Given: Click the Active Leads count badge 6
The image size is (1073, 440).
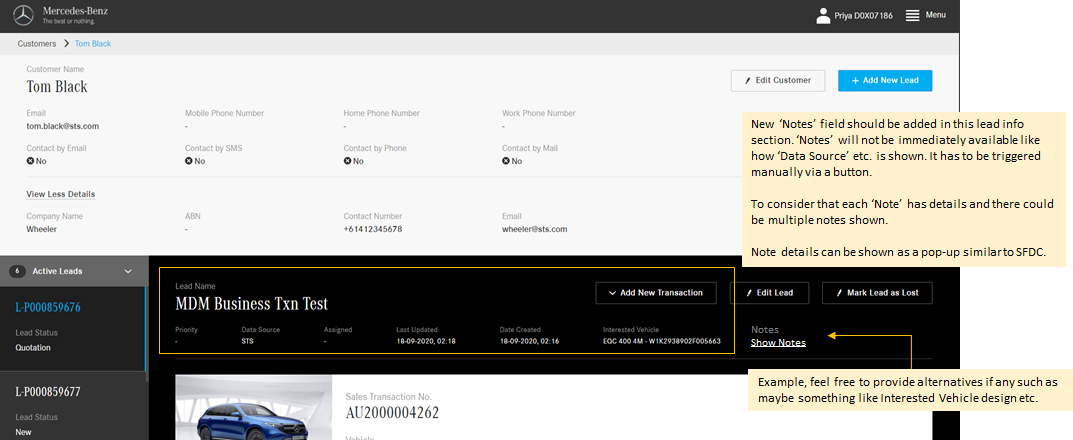Looking at the screenshot, I should pos(17,272).
